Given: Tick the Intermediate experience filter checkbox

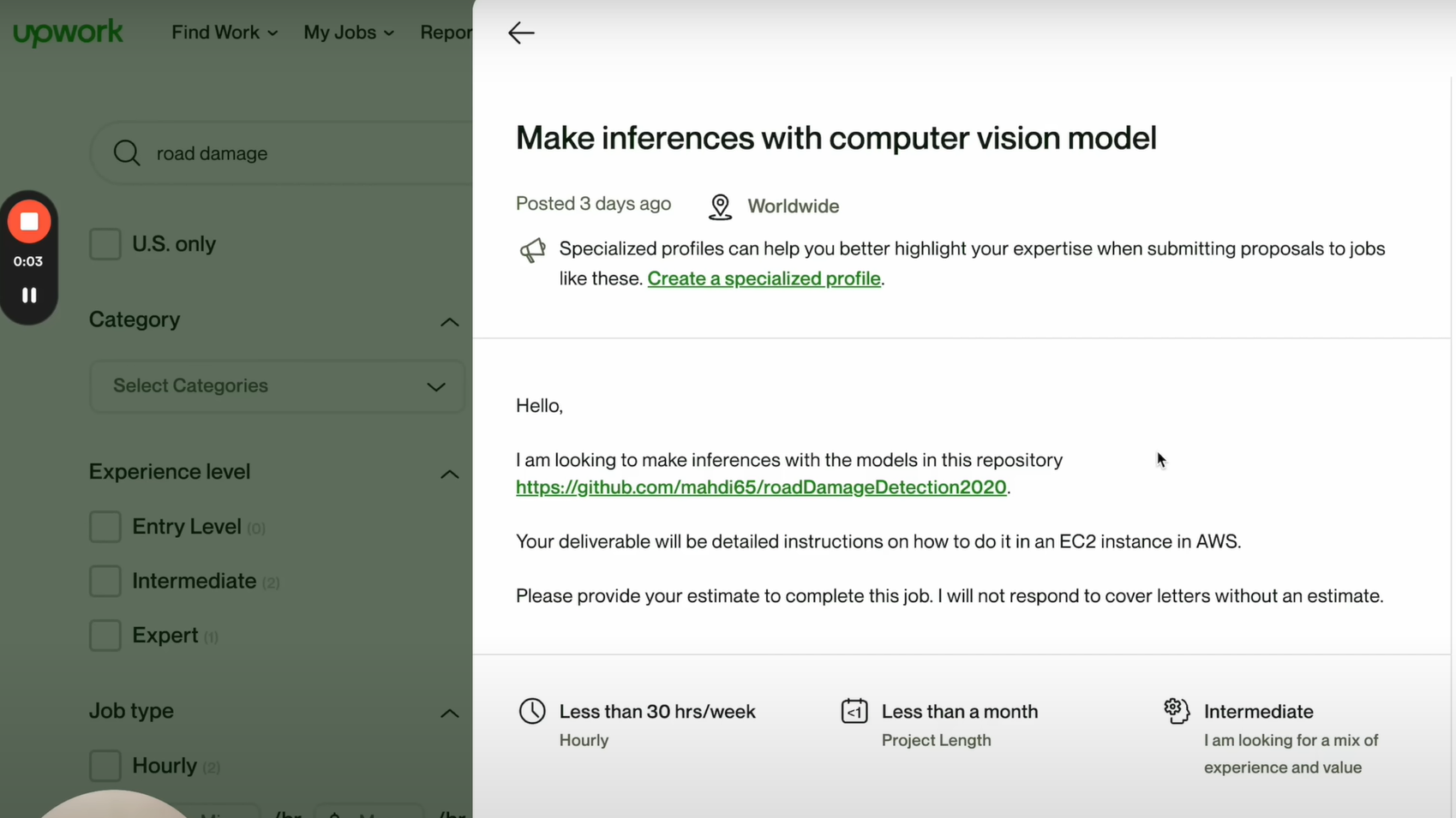Looking at the screenshot, I should coord(105,582).
